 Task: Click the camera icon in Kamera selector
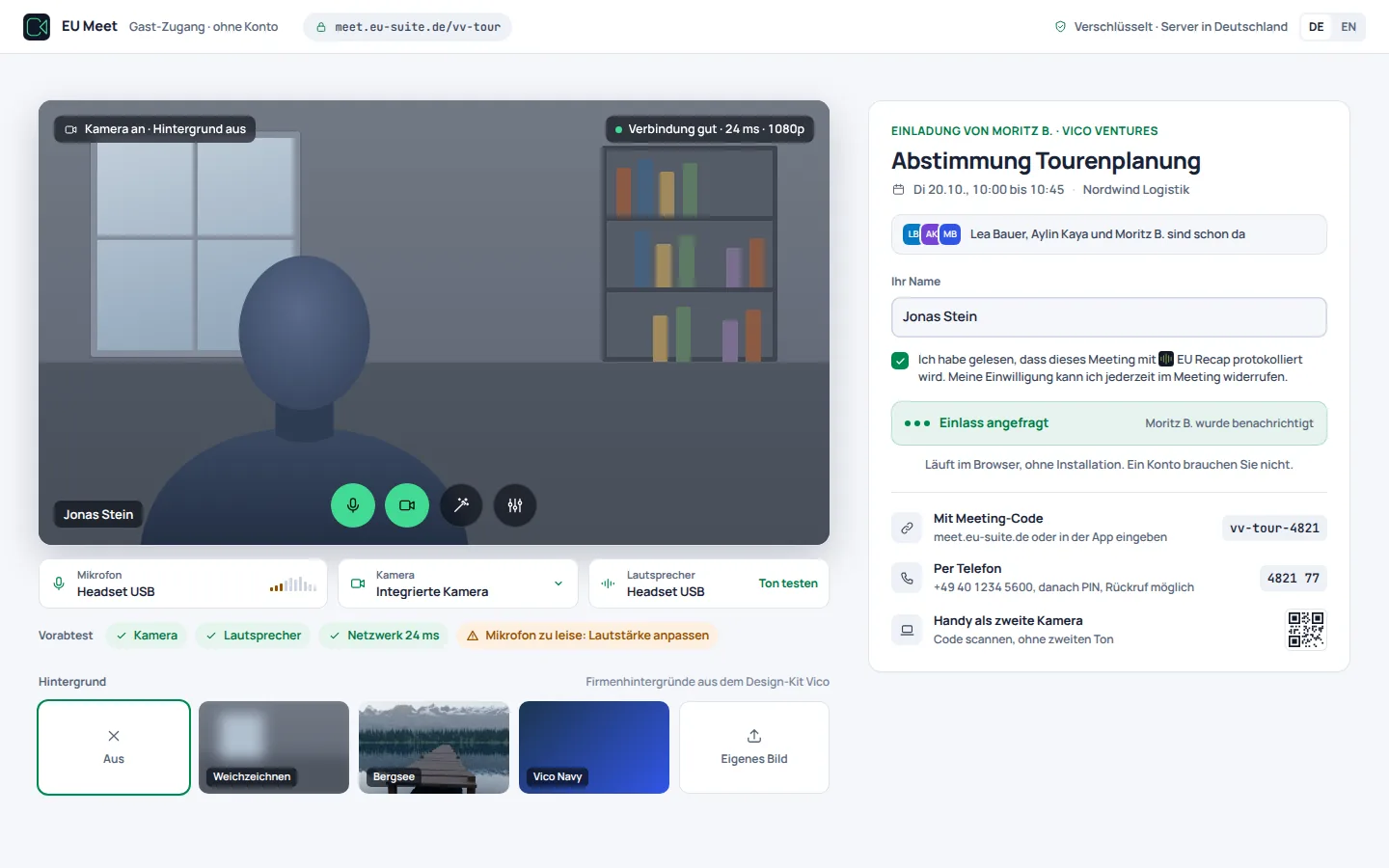tap(358, 583)
